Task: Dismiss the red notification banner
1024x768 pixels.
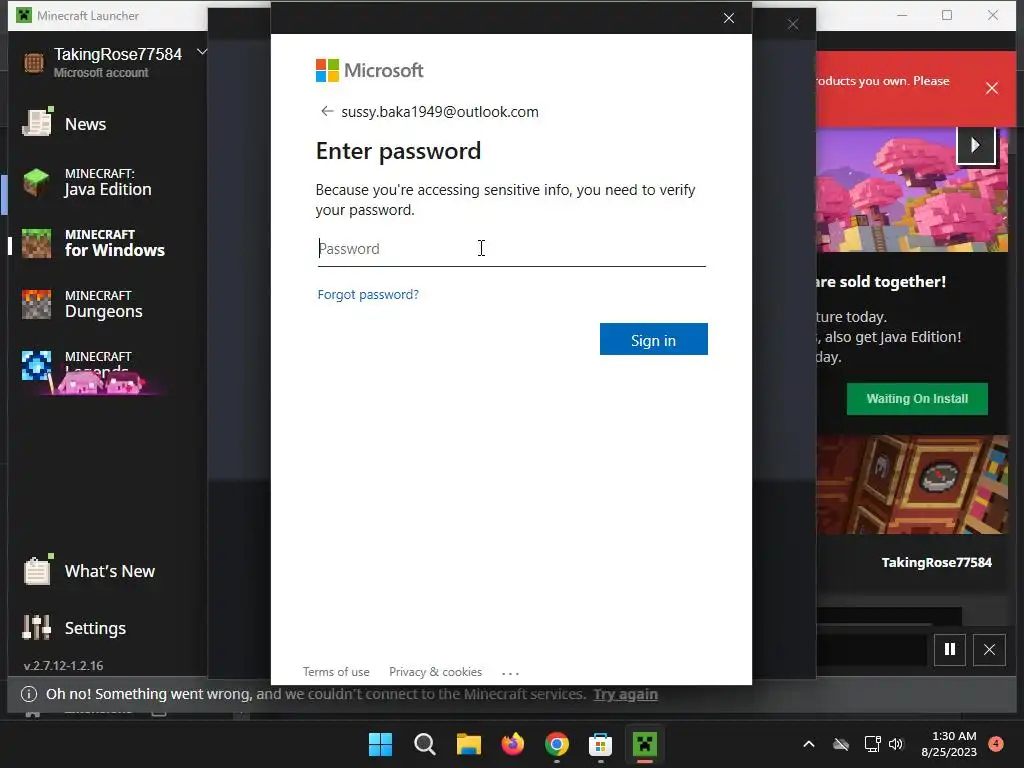Action: 991,88
